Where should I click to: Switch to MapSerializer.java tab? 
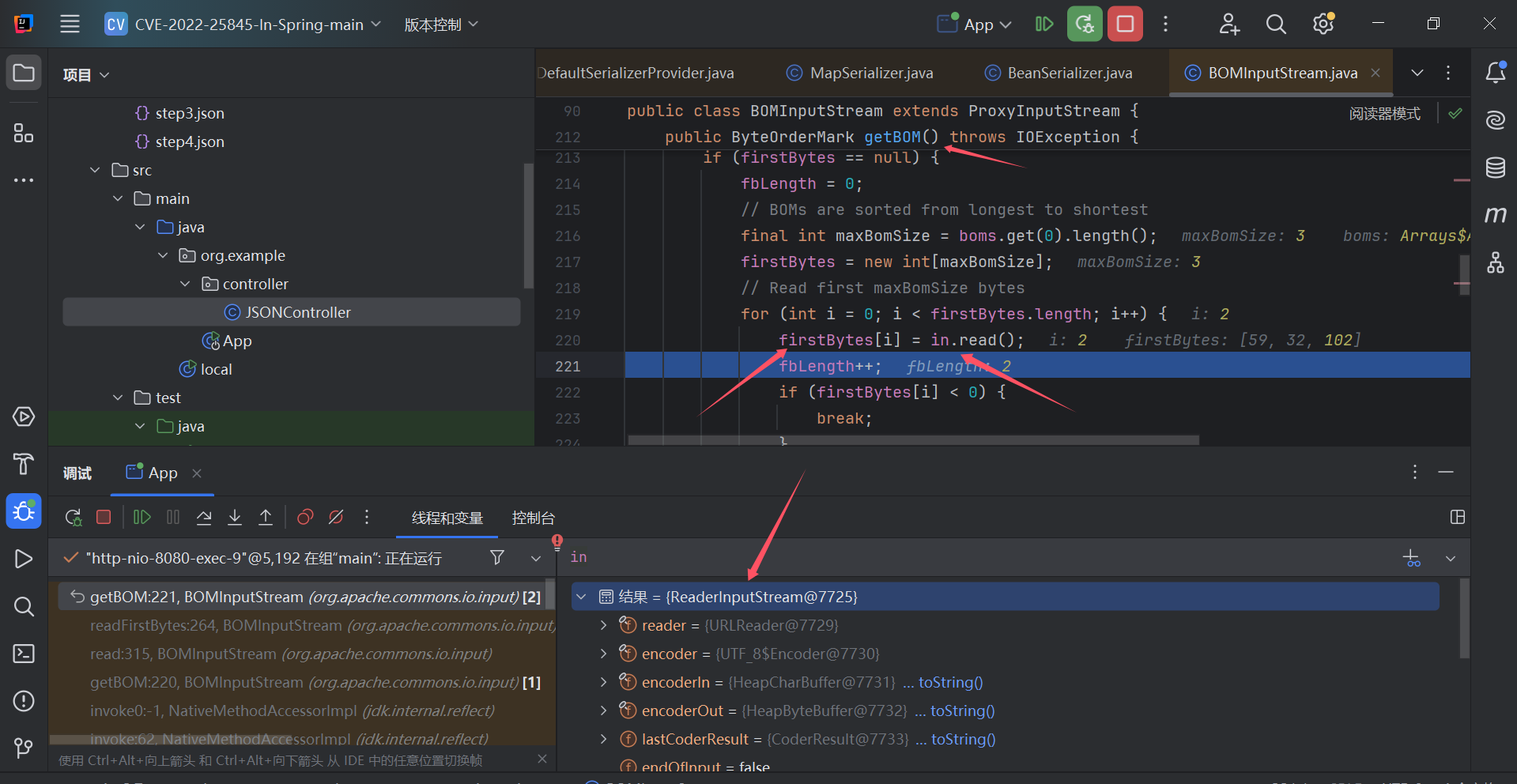(x=859, y=73)
